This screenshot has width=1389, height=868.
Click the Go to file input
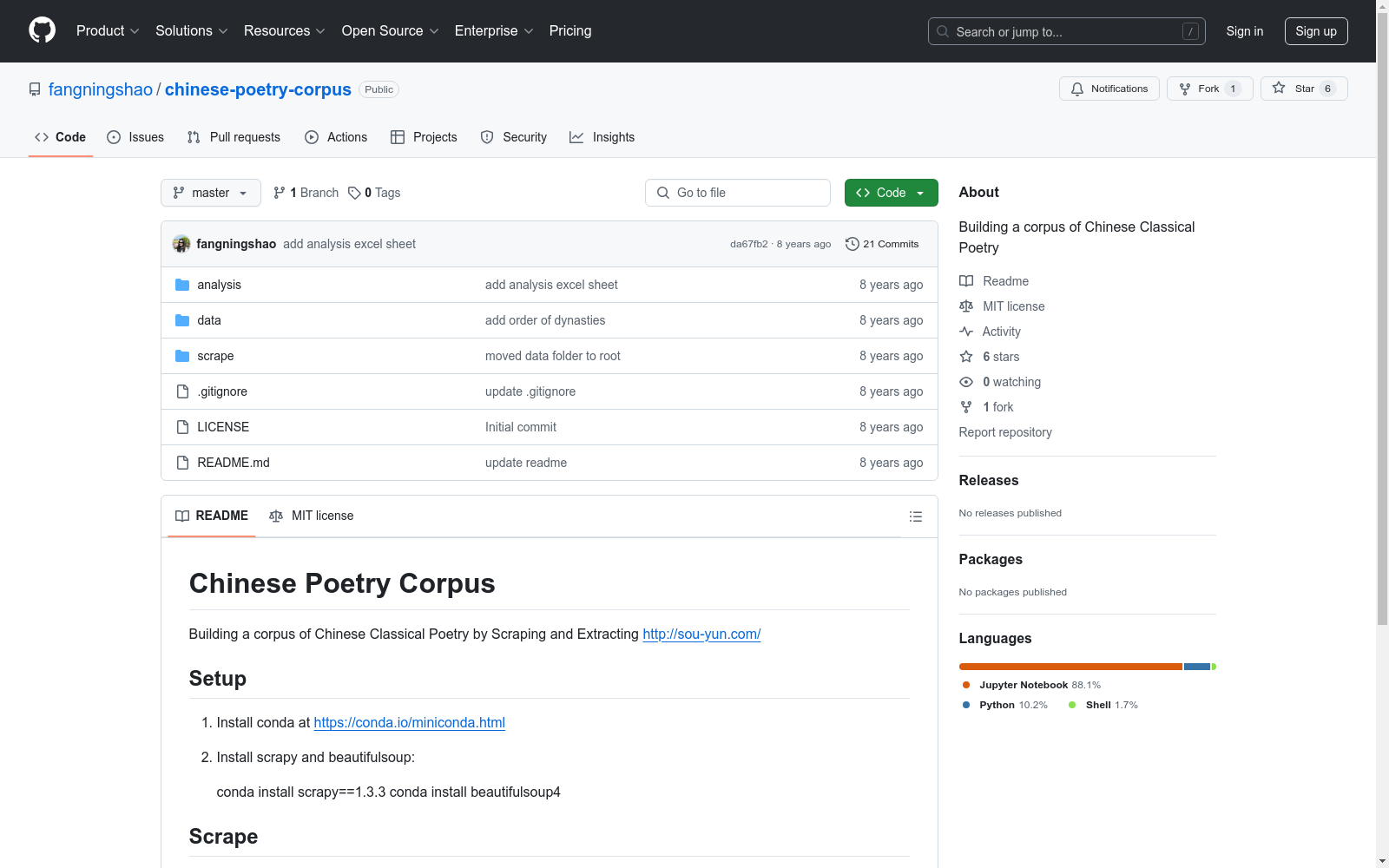[738, 193]
